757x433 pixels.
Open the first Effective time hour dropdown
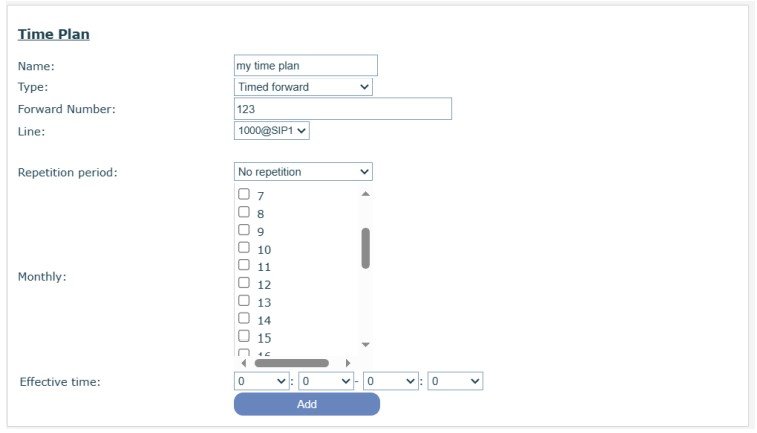(261, 381)
